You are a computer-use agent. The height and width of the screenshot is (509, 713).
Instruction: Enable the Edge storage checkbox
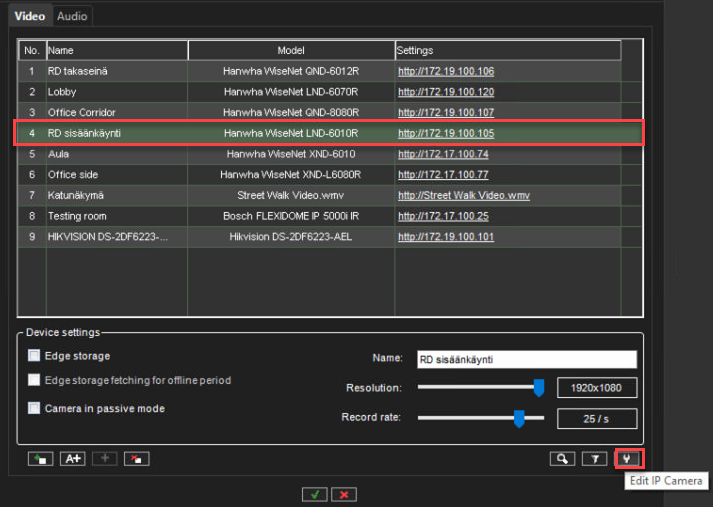pos(34,356)
